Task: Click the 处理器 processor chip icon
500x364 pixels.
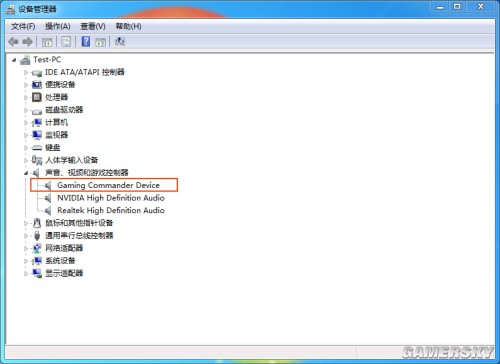Action: (37, 97)
